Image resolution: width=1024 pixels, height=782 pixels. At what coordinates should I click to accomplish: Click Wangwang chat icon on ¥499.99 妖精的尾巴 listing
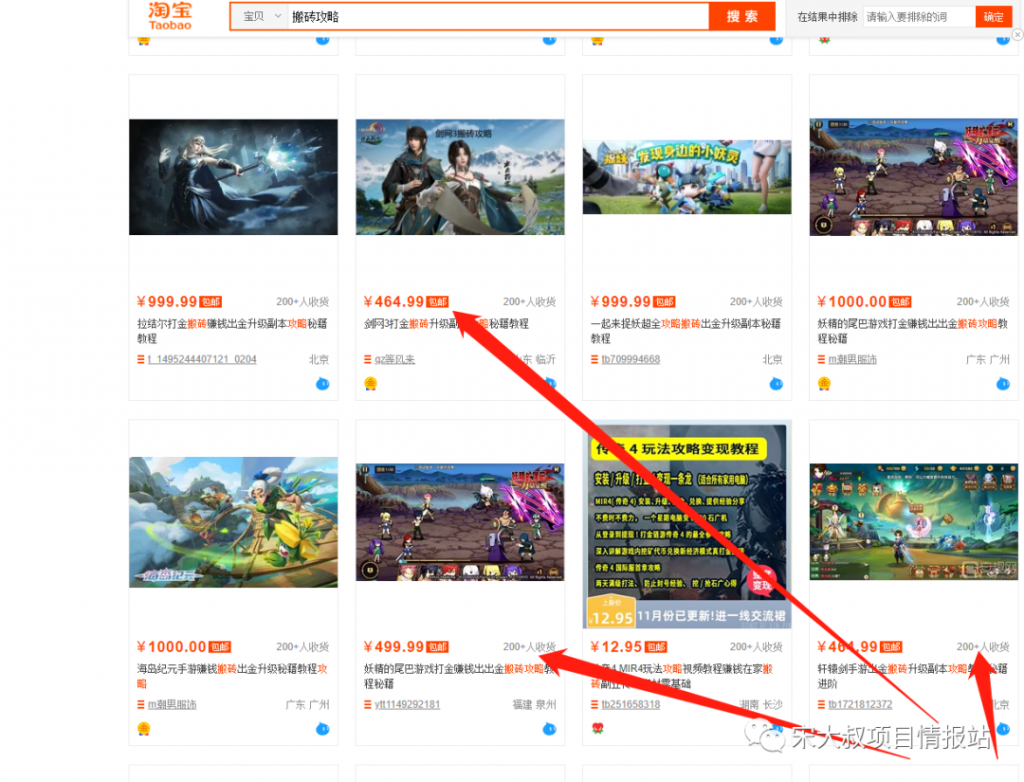point(549,728)
